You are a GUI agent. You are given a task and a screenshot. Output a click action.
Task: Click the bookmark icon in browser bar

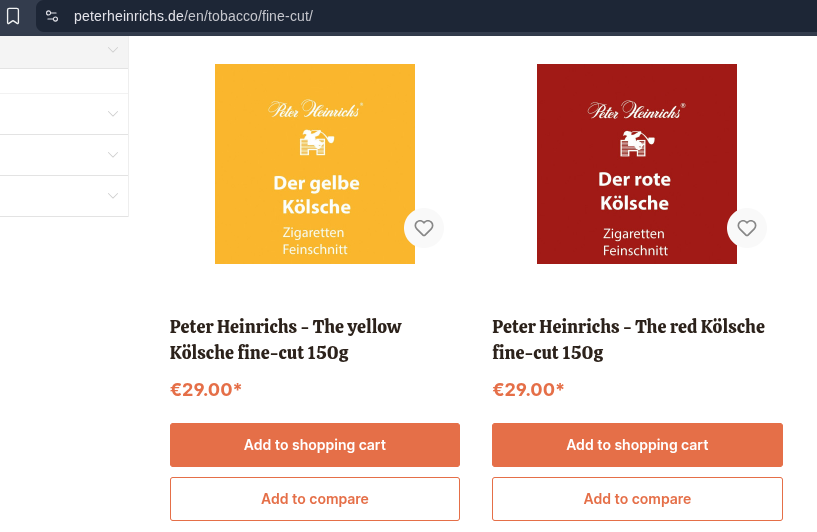click(x=13, y=16)
